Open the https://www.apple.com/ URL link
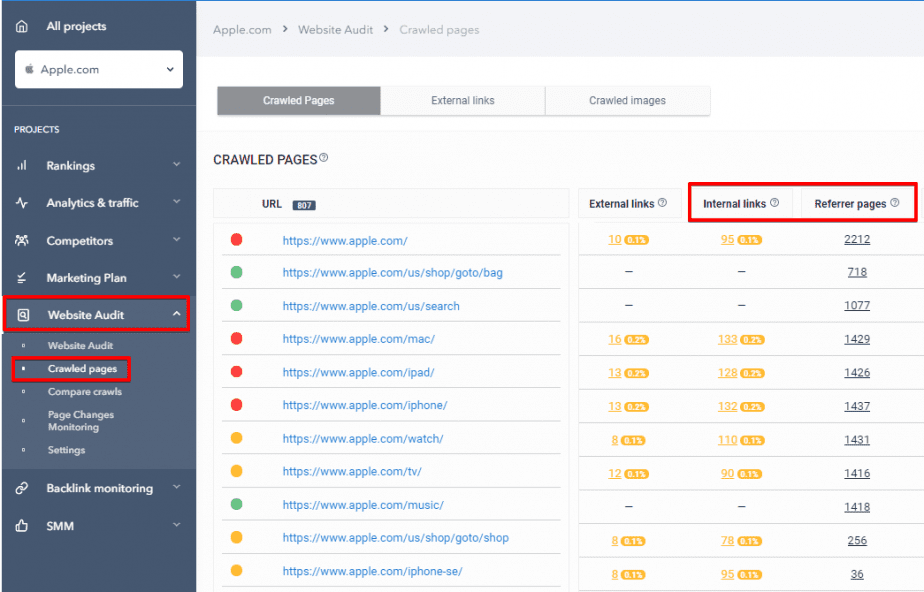Image resolution: width=924 pixels, height=592 pixels. (345, 240)
